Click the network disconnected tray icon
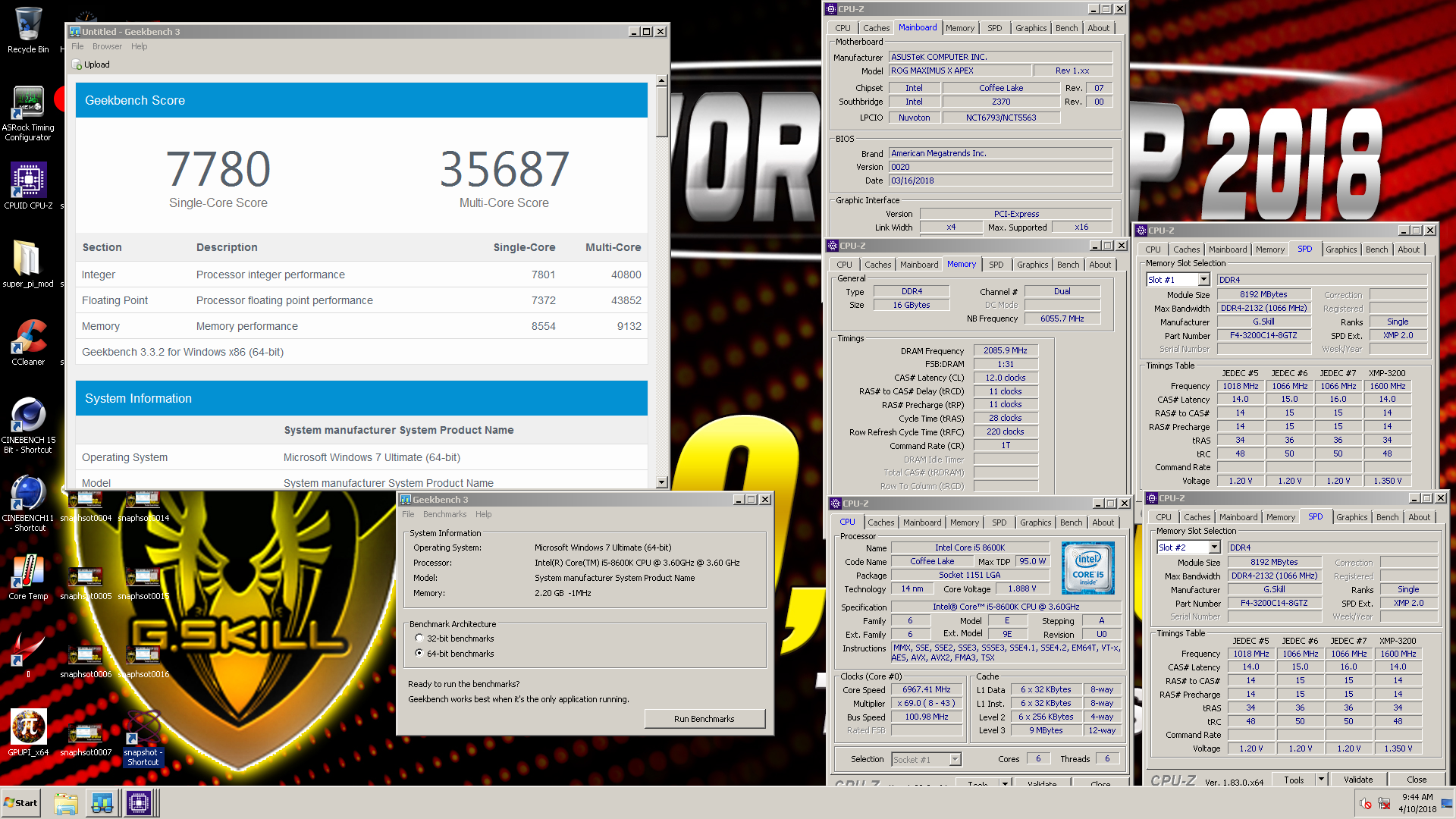 pyautogui.click(x=1384, y=804)
